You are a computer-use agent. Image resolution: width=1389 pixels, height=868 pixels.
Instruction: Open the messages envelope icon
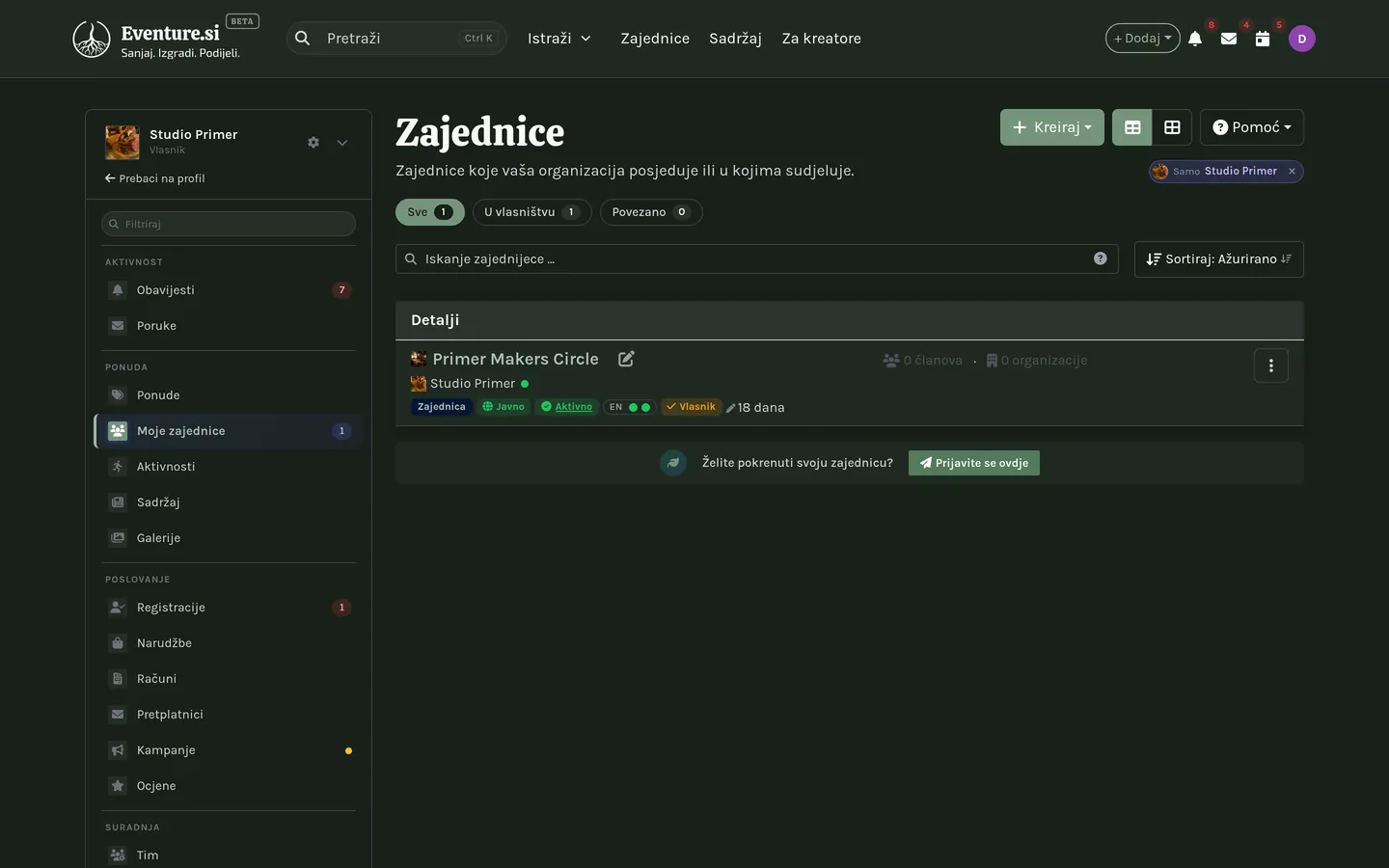point(1229,39)
